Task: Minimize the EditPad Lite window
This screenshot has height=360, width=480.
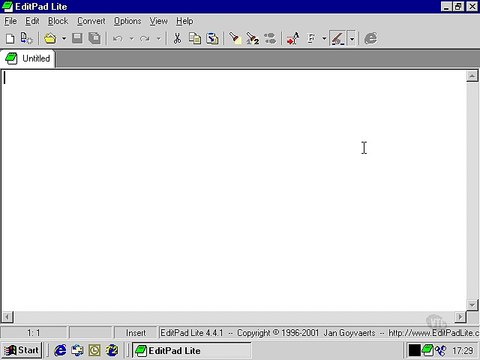Action: (446, 6)
